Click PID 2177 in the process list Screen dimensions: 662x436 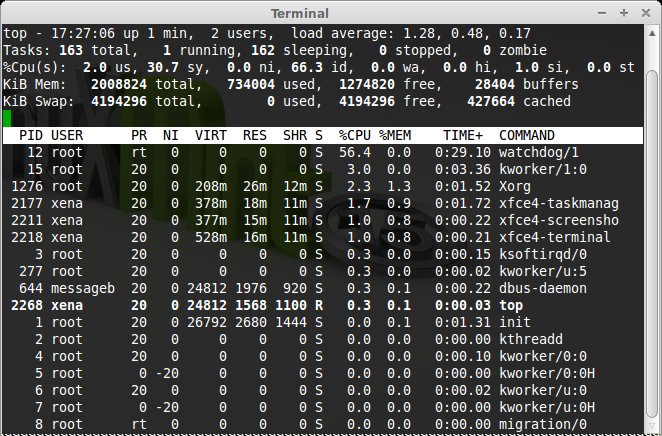(x=27, y=203)
